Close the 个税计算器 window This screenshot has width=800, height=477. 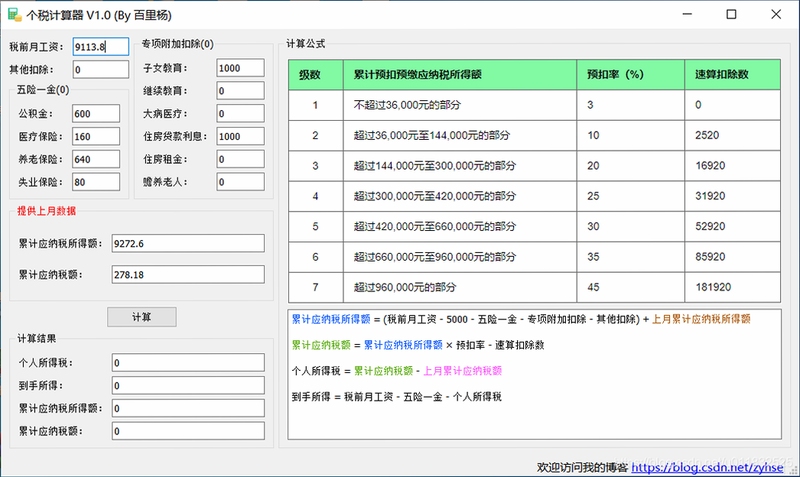(776, 14)
